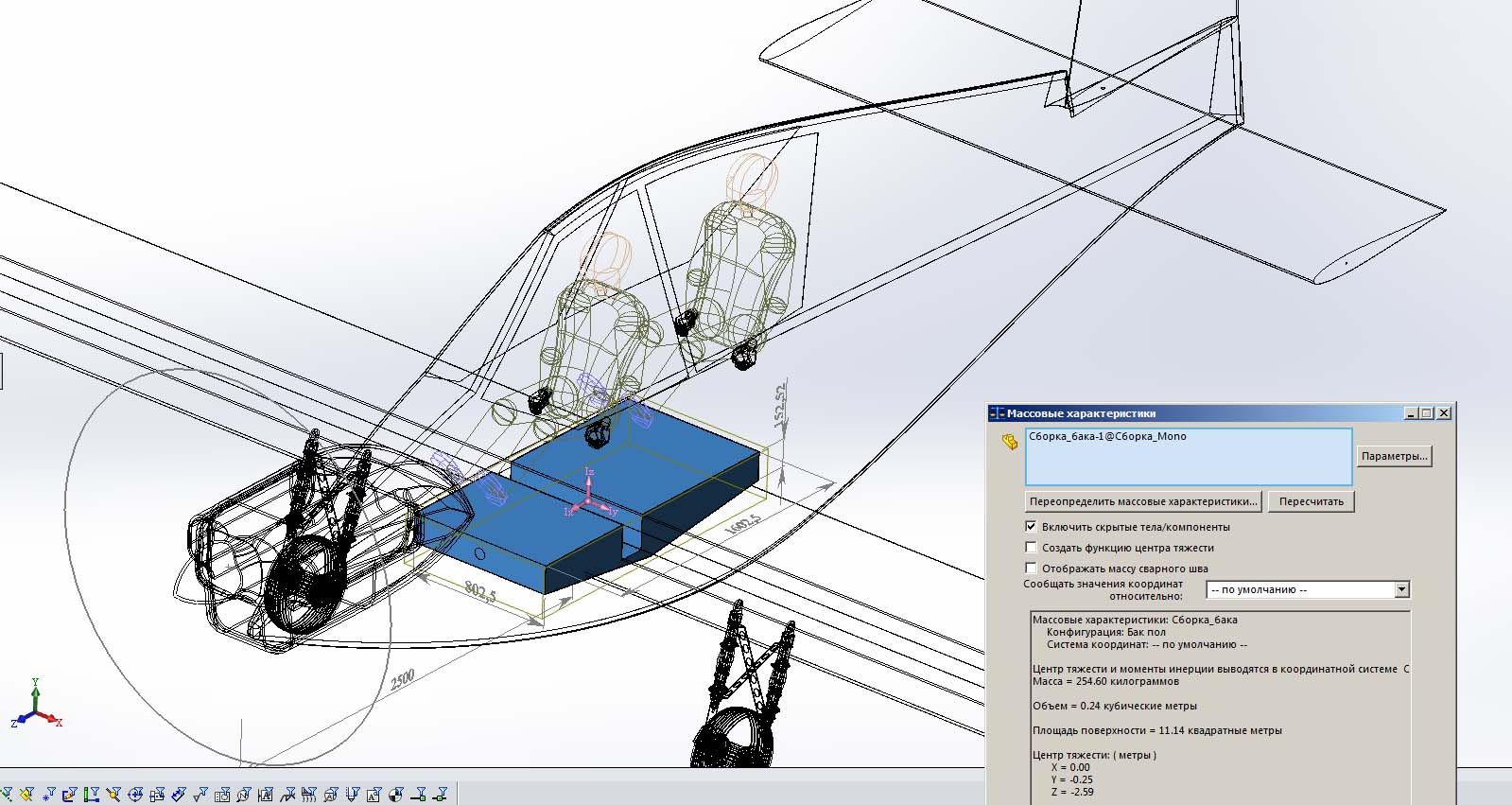Image resolution: width=1512 pixels, height=805 pixels.
Task: Activate the Filter Sketch Segments icon
Action: (x=91, y=794)
